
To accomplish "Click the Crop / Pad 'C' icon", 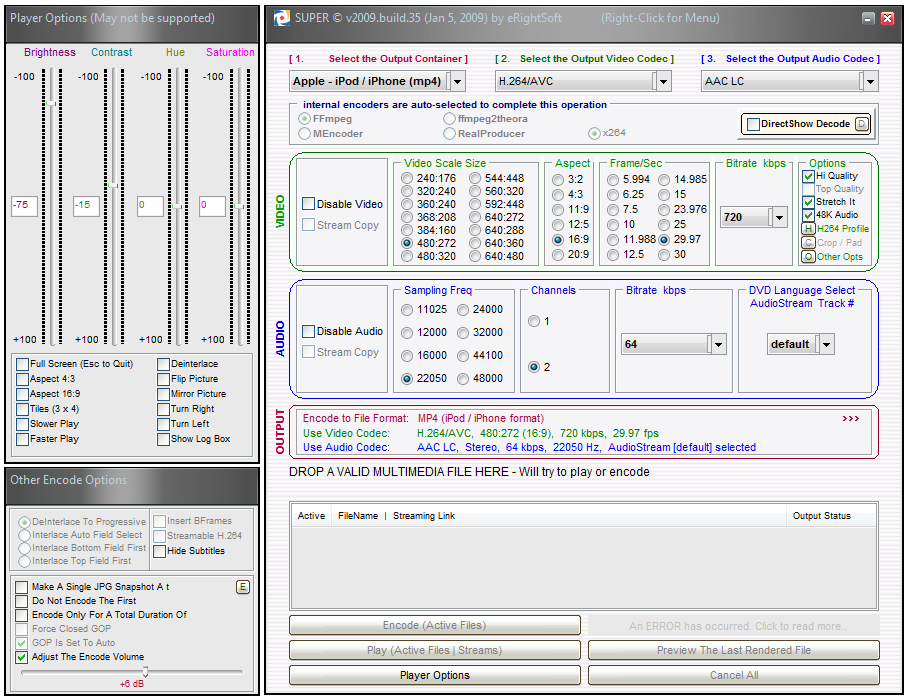I will [808, 242].
